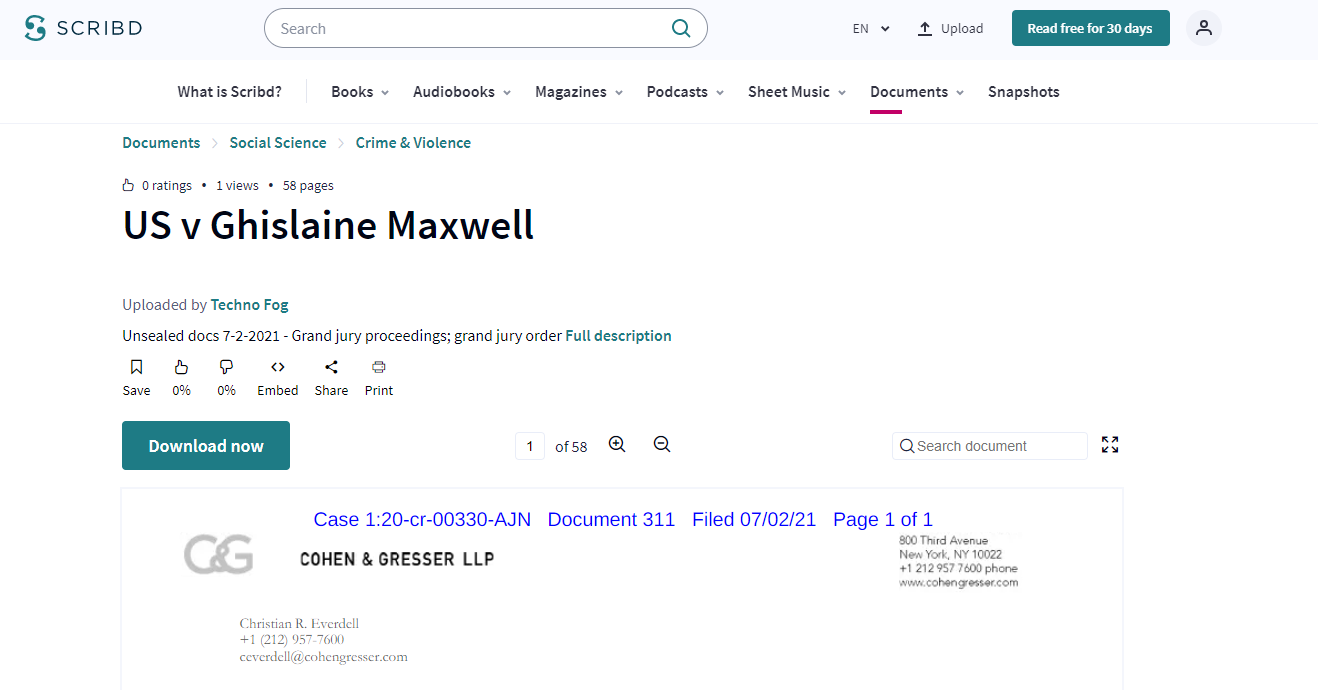Open the user account profile icon
This screenshot has width=1318, height=690.
click(1204, 28)
